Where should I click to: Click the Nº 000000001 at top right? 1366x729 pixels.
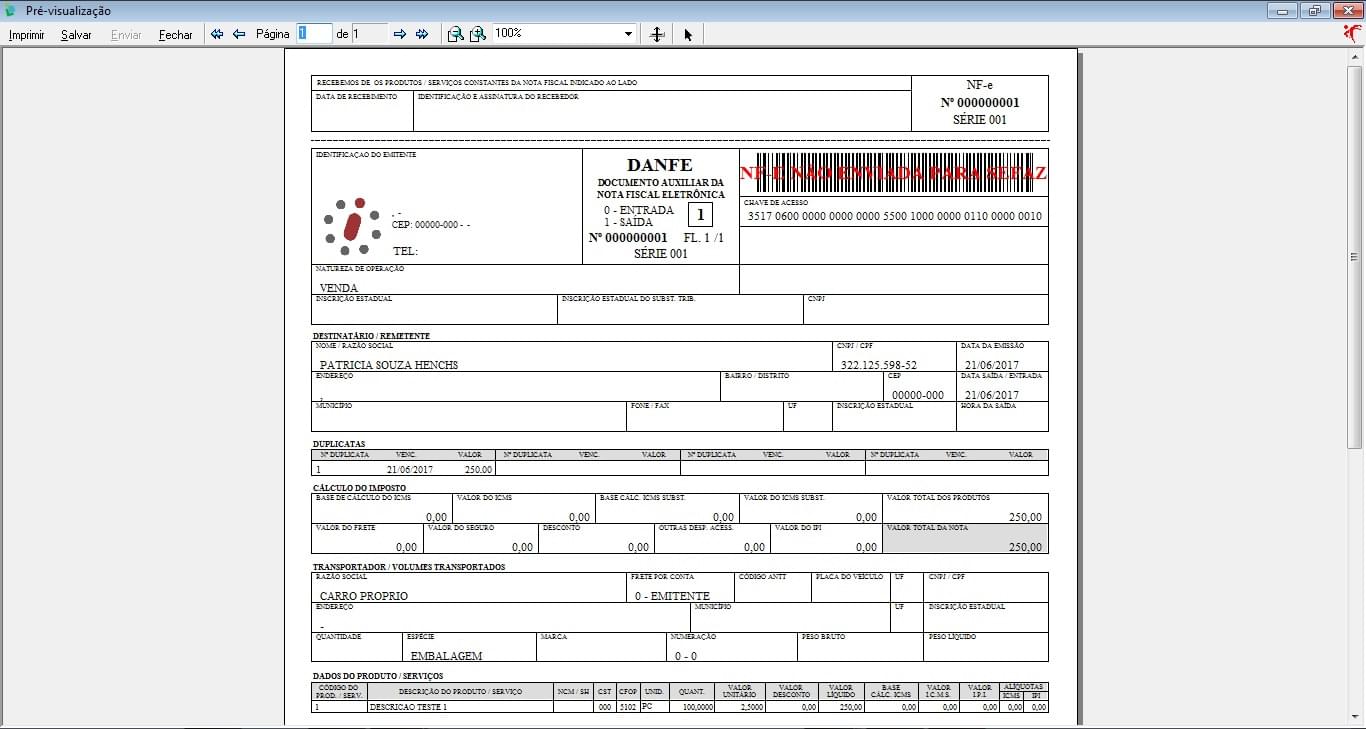pos(980,103)
